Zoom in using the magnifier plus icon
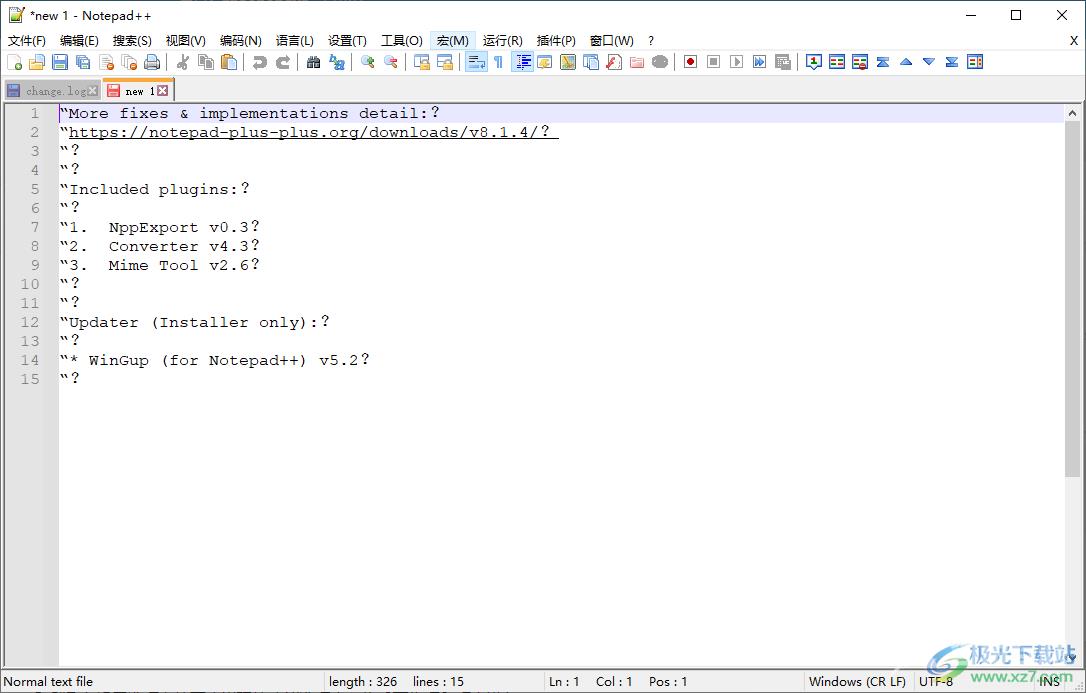The height and width of the screenshot is (693, 1086). (x=368, y=62)
